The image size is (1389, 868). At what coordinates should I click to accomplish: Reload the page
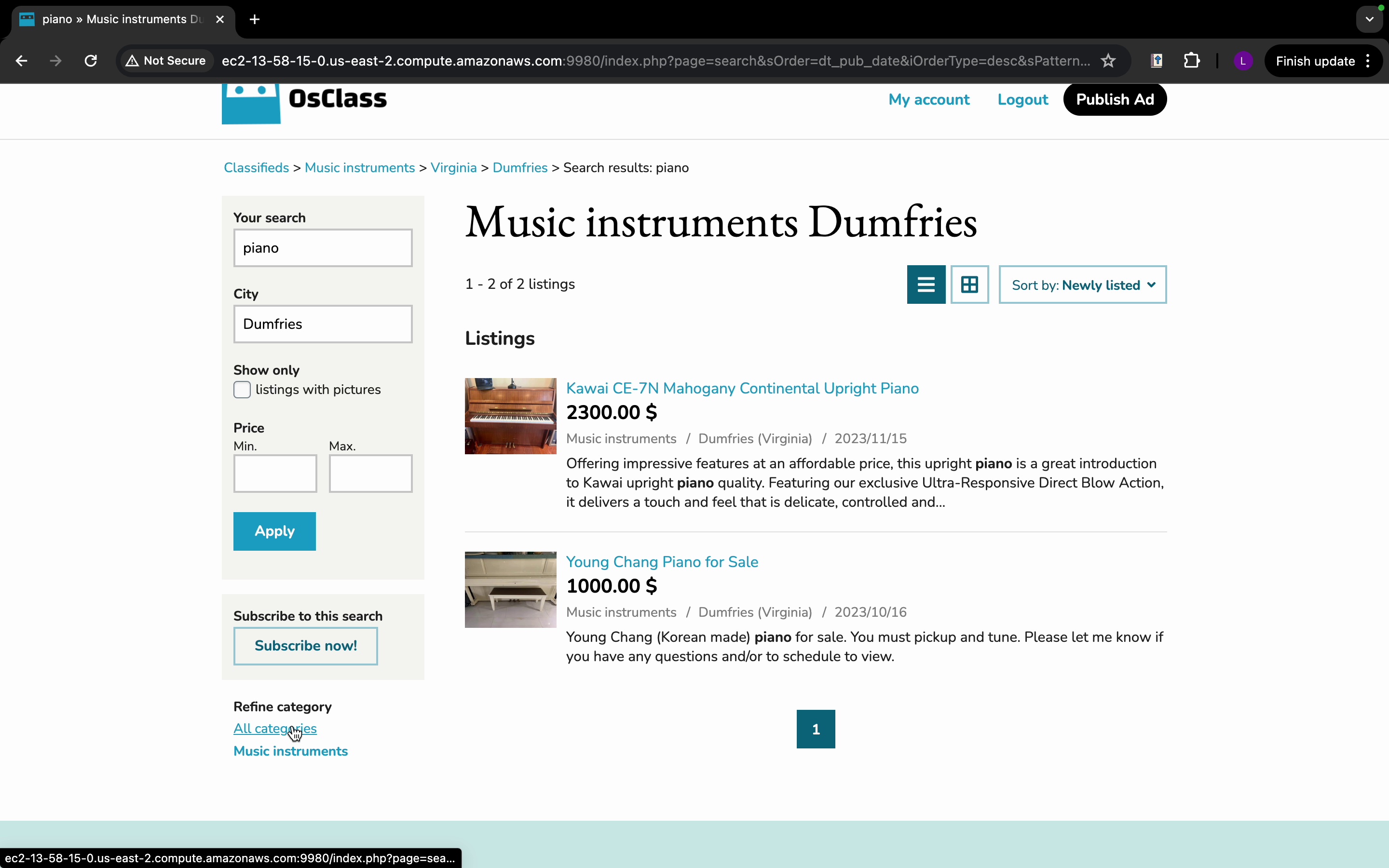pyautogui.click(x=91, y=61)
